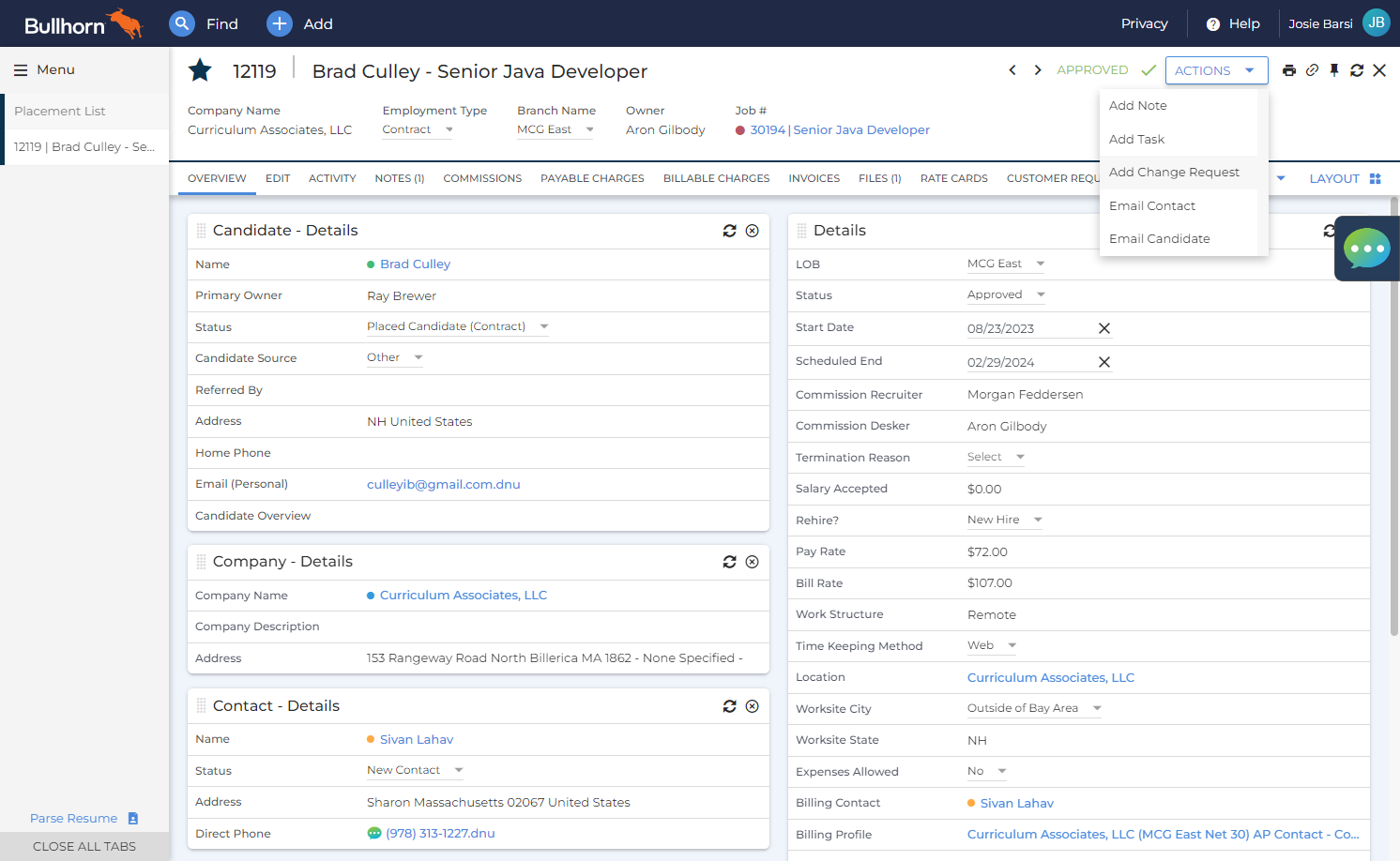Open Brad Culley candidate link

[415, 264]
